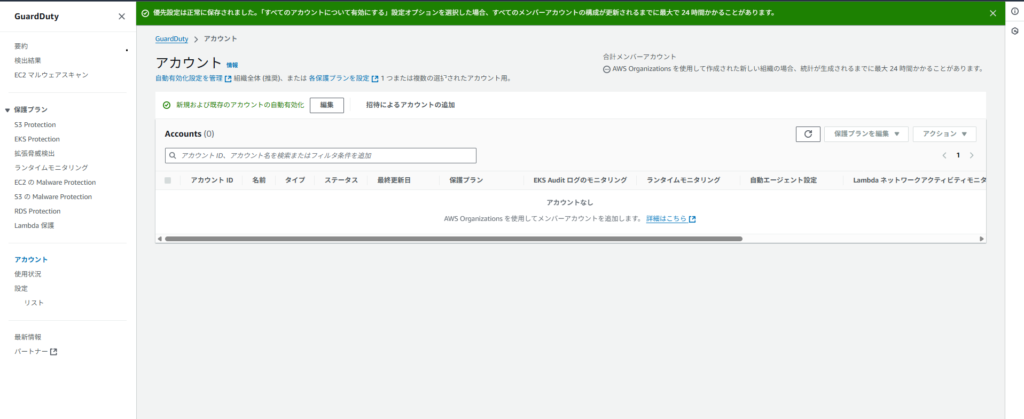Image resolution: width=1024 pixels, height=419 pixels.
Task: Tick the select-all checkbox in table header
Action: (x=168, y=180)
